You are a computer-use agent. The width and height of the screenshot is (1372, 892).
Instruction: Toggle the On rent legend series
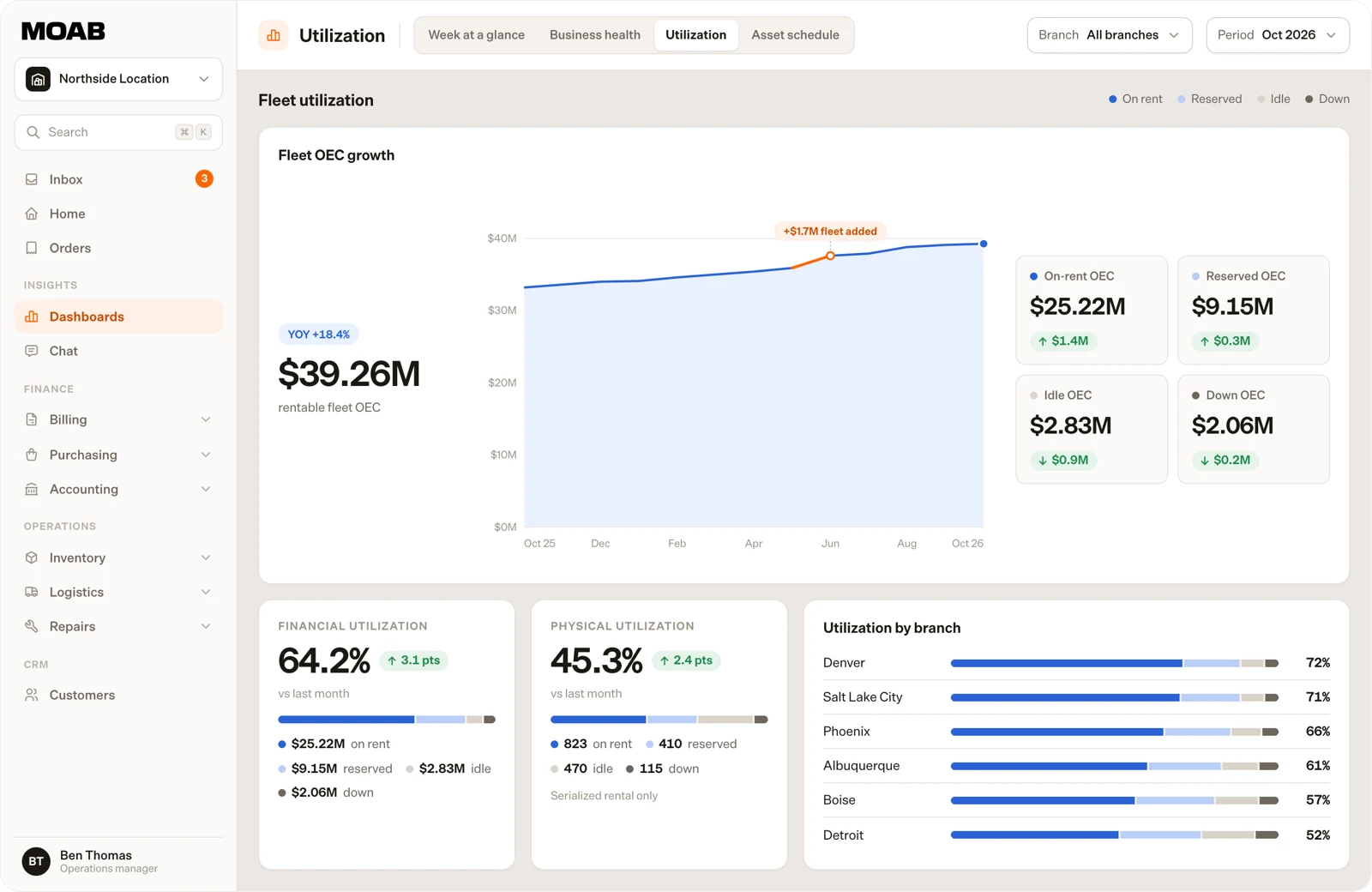point(1135,99)
